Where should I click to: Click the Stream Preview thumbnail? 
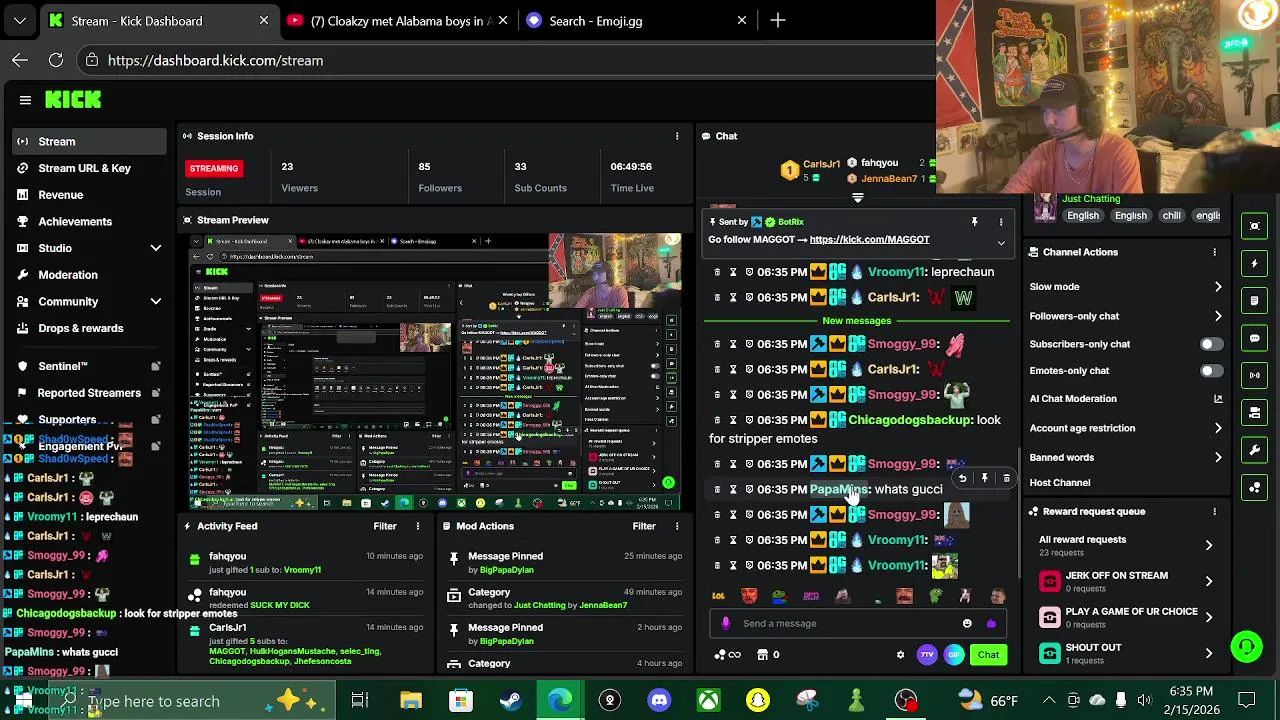tap(436, 371)
